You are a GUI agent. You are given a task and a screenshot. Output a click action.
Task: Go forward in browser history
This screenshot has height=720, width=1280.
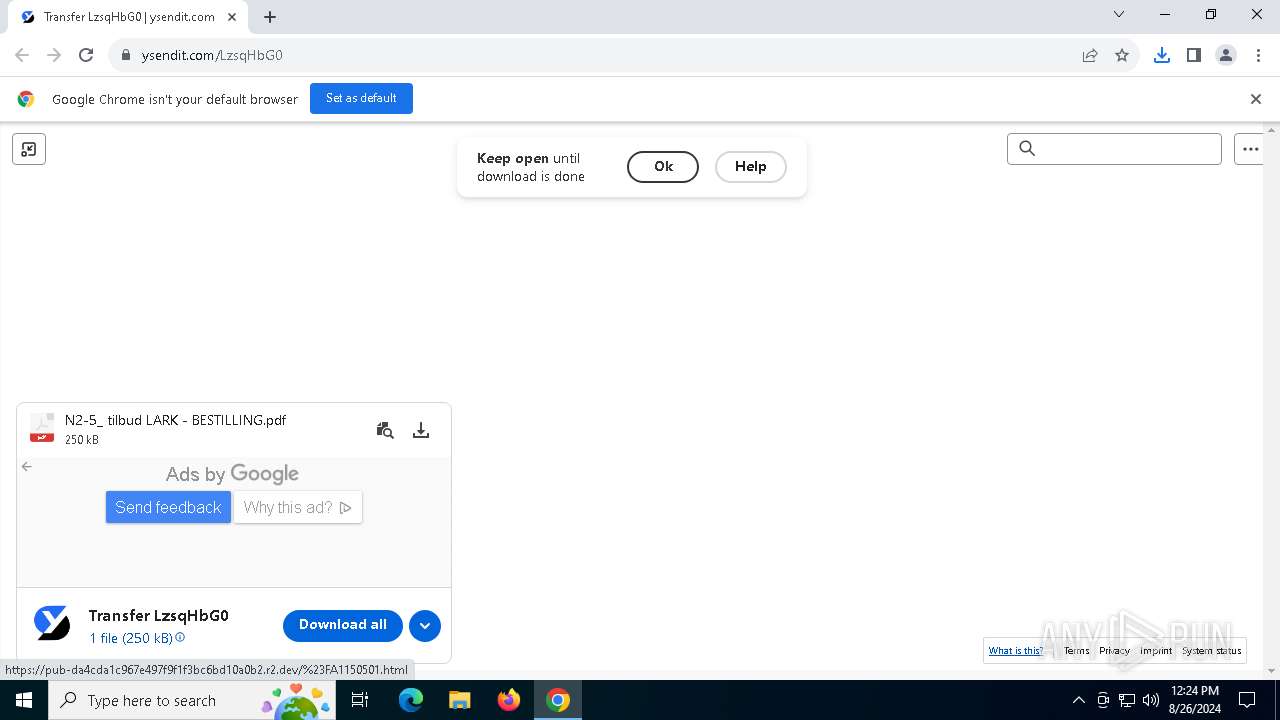point(54,55)
